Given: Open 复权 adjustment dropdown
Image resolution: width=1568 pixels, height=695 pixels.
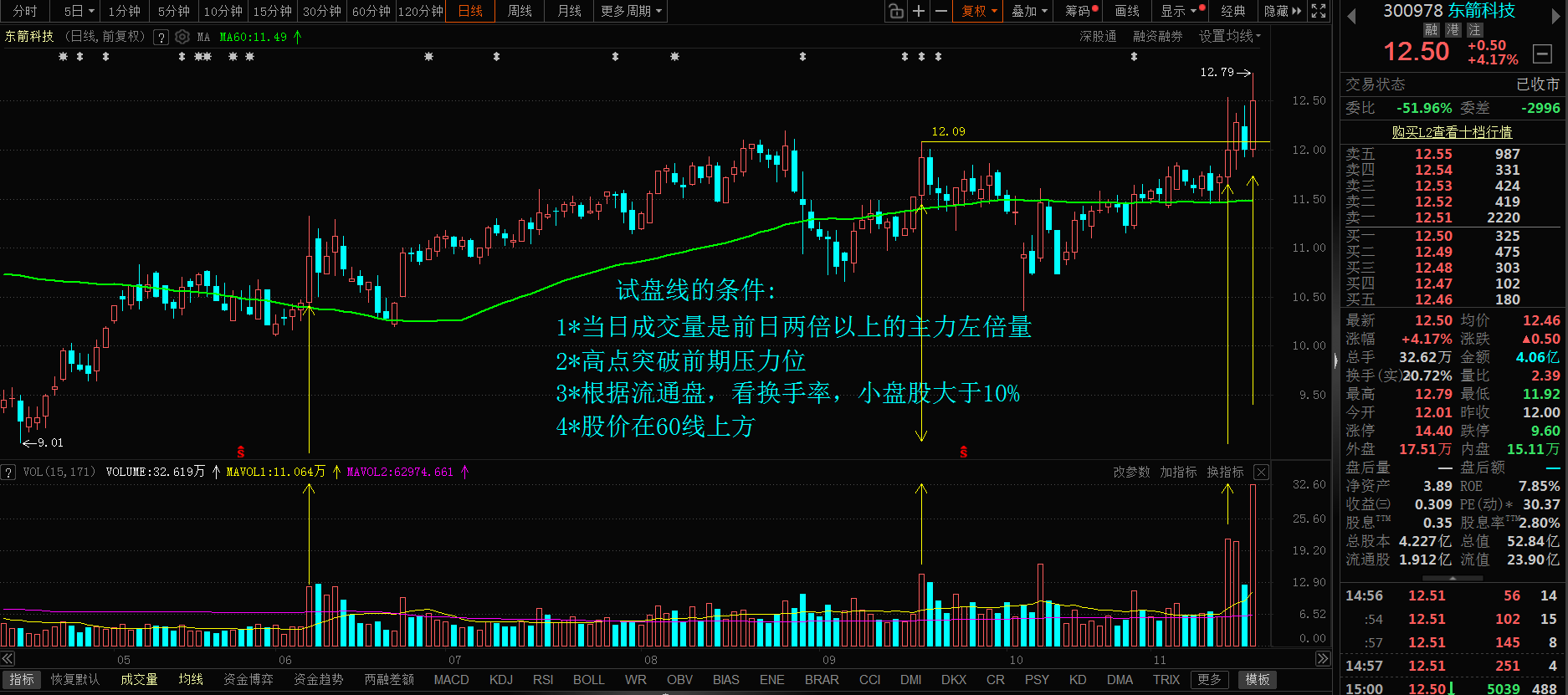Looking at the screenshot, I should [978, 11].
